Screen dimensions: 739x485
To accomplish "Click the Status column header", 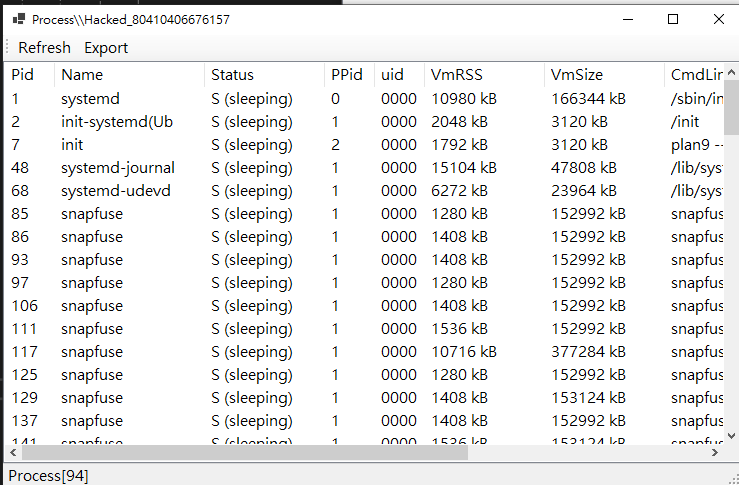I will coord(232,74).
